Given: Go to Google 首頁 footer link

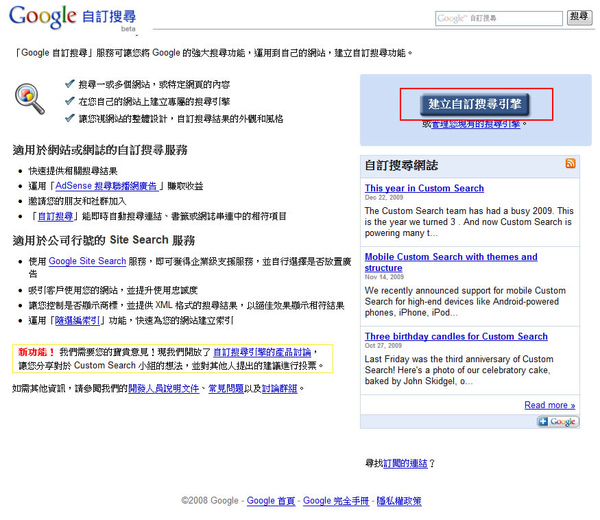Looking at the screenshot, I should [271, 500].
